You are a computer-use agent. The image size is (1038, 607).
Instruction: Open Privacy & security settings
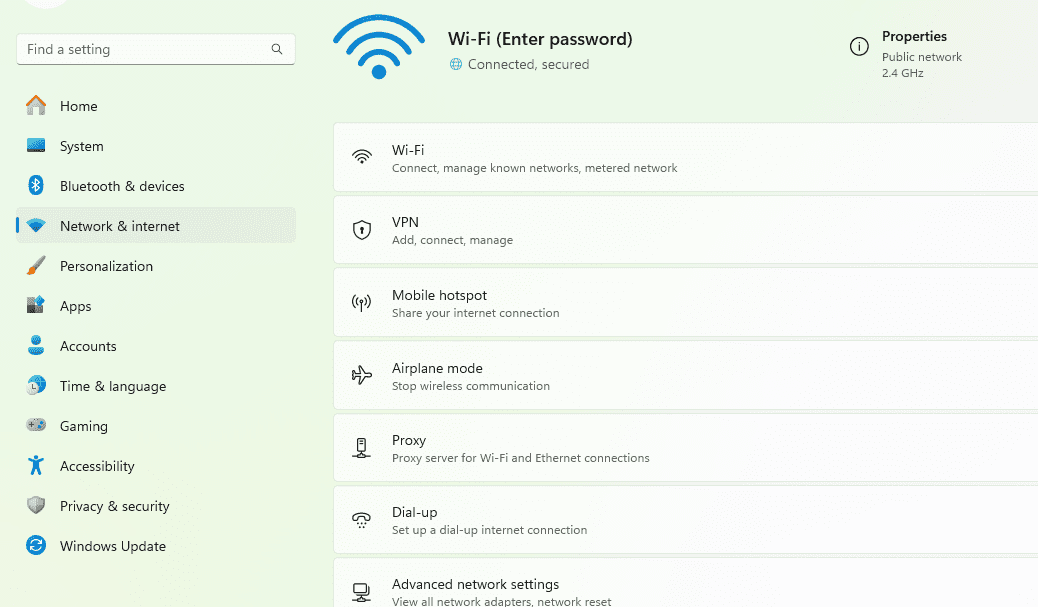tap(115, 506)
